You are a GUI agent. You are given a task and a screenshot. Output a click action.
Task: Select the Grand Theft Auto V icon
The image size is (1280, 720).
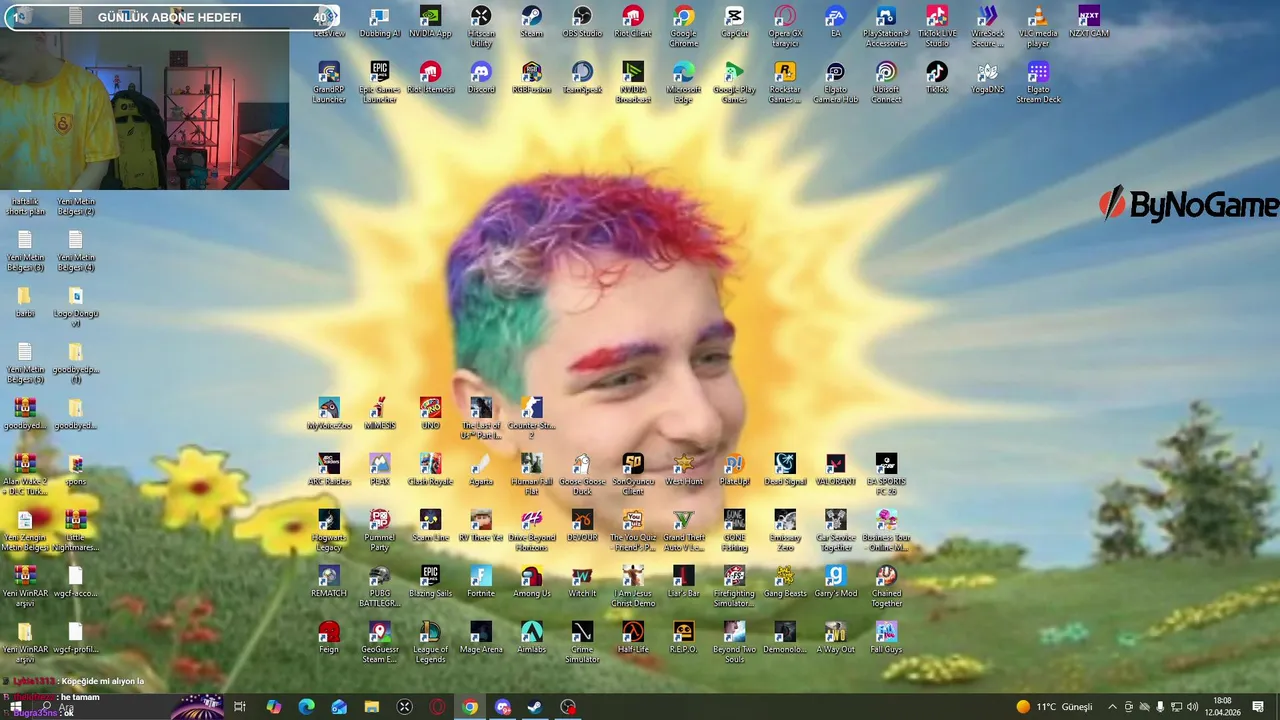(x=684, y=531)
